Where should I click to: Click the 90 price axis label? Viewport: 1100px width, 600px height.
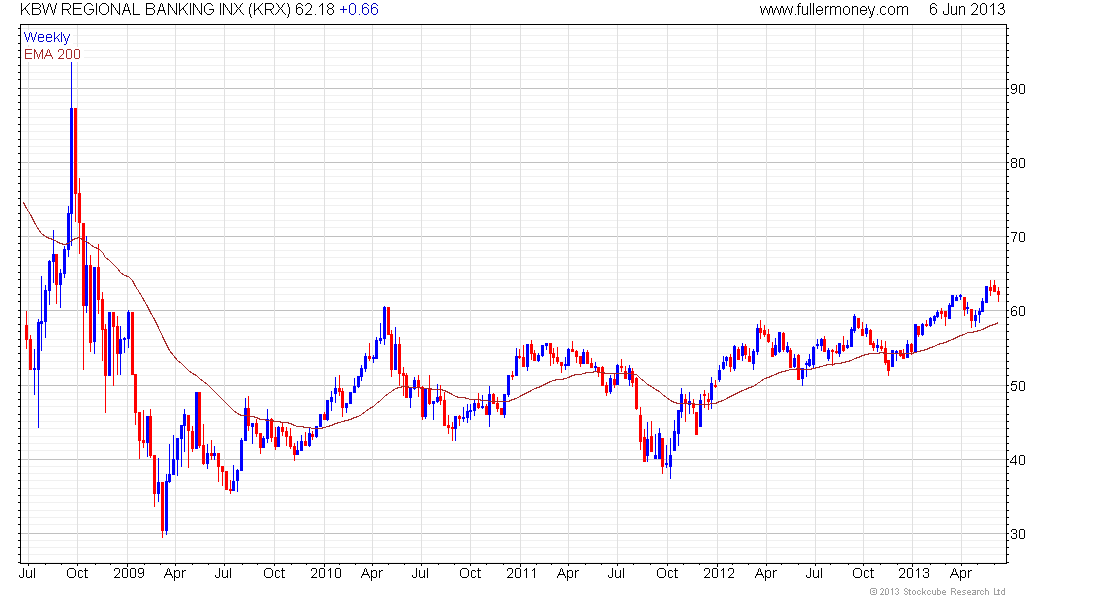point(1017,89)
